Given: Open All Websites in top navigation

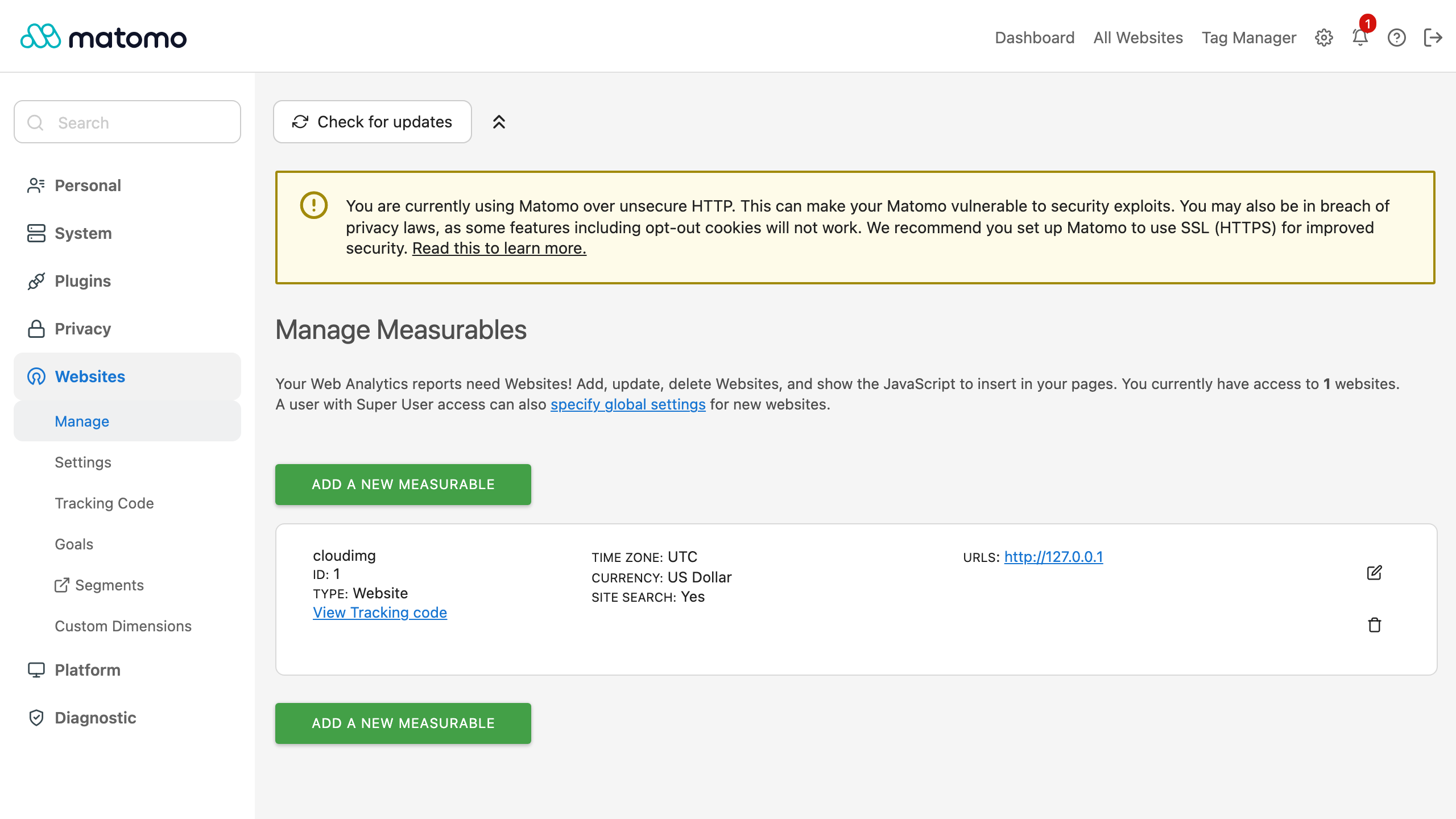Looking at the screenshot, I should [1138, 38].
